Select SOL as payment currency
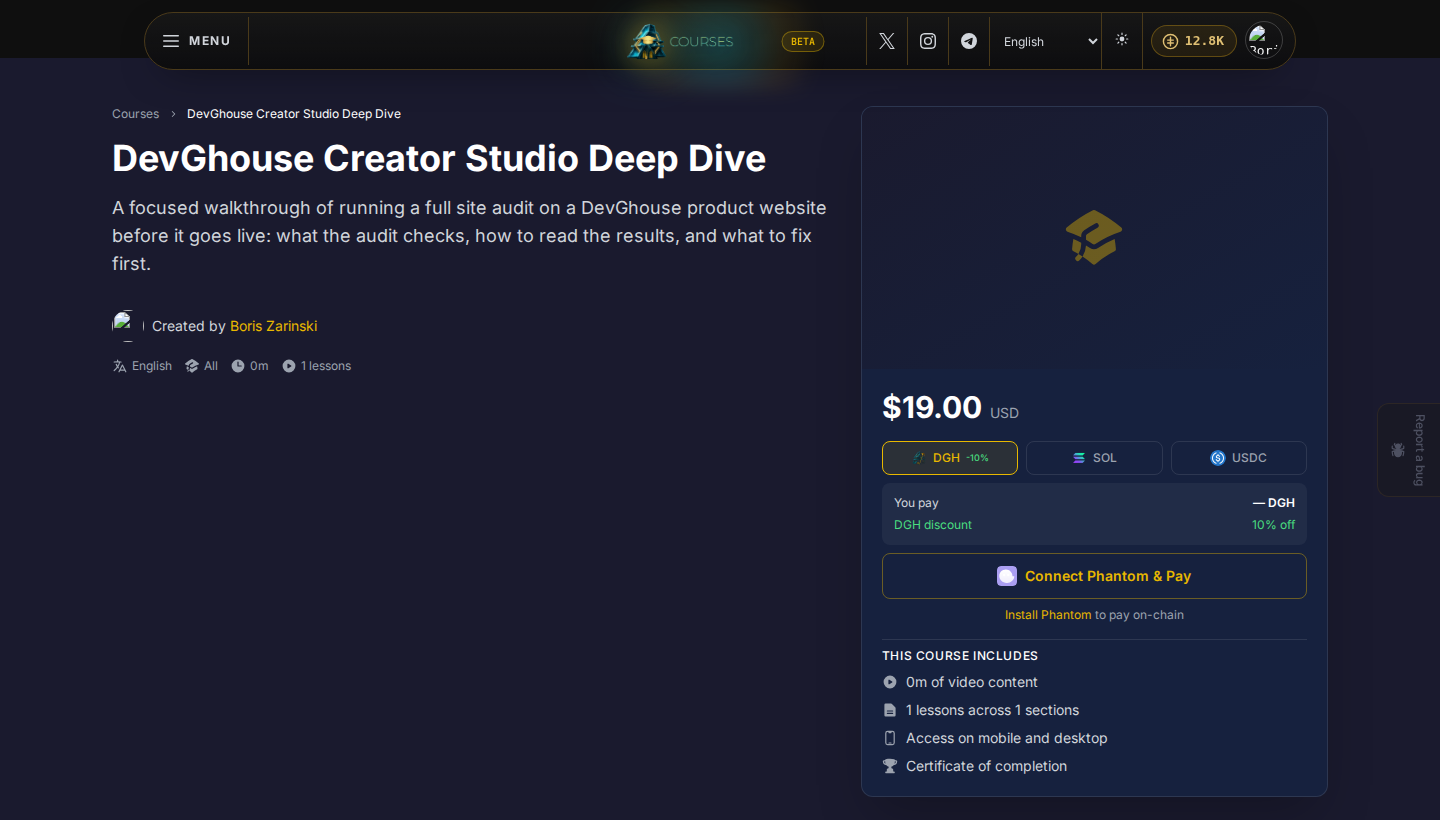The width and height of the screenshot is (1440, 820). pos(1094,458)
